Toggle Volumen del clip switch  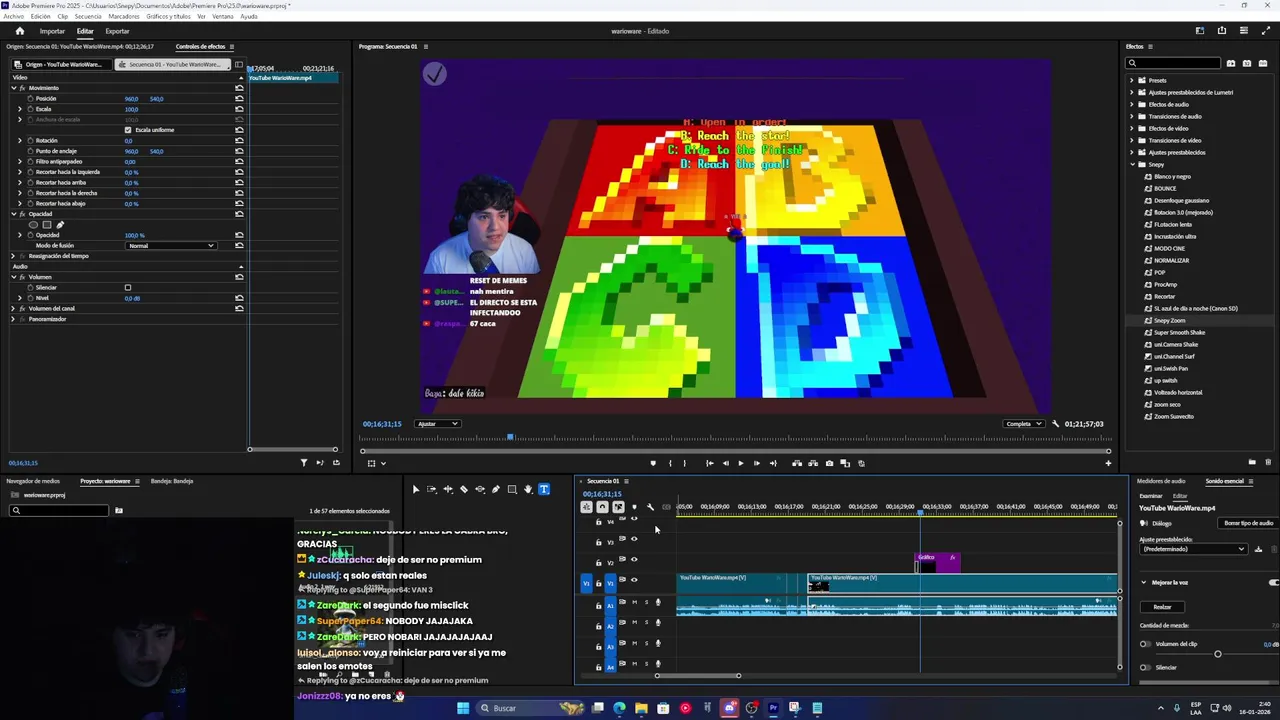tap(1145, 644)
